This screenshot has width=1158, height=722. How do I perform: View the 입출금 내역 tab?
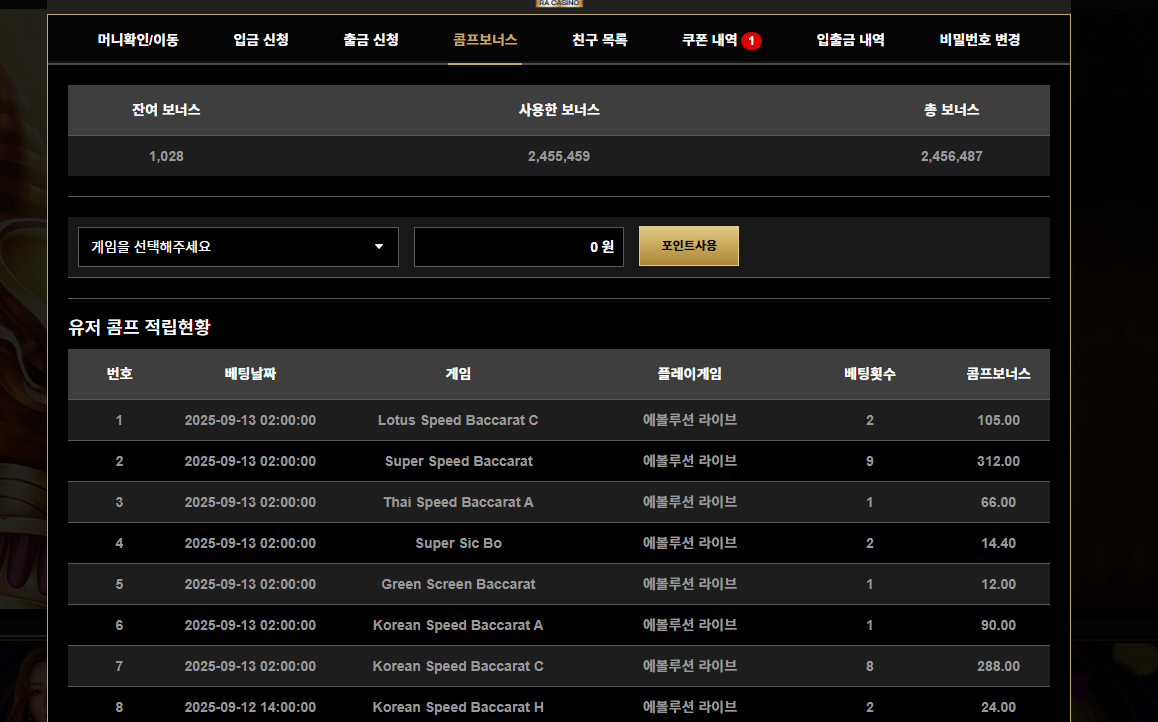850,40
